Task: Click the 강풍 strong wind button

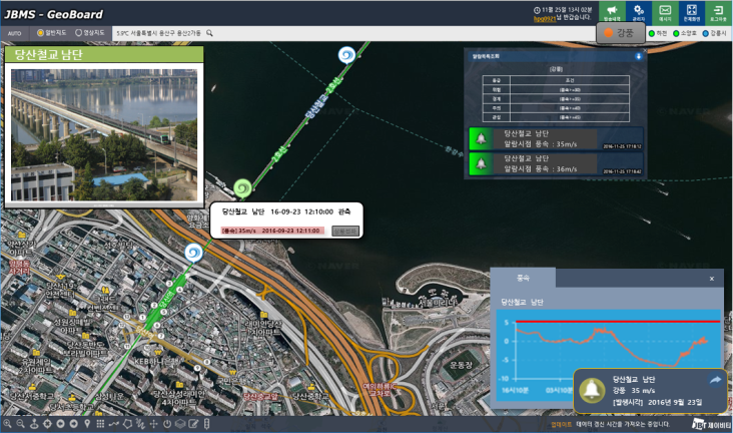Action: coord(620,33)
